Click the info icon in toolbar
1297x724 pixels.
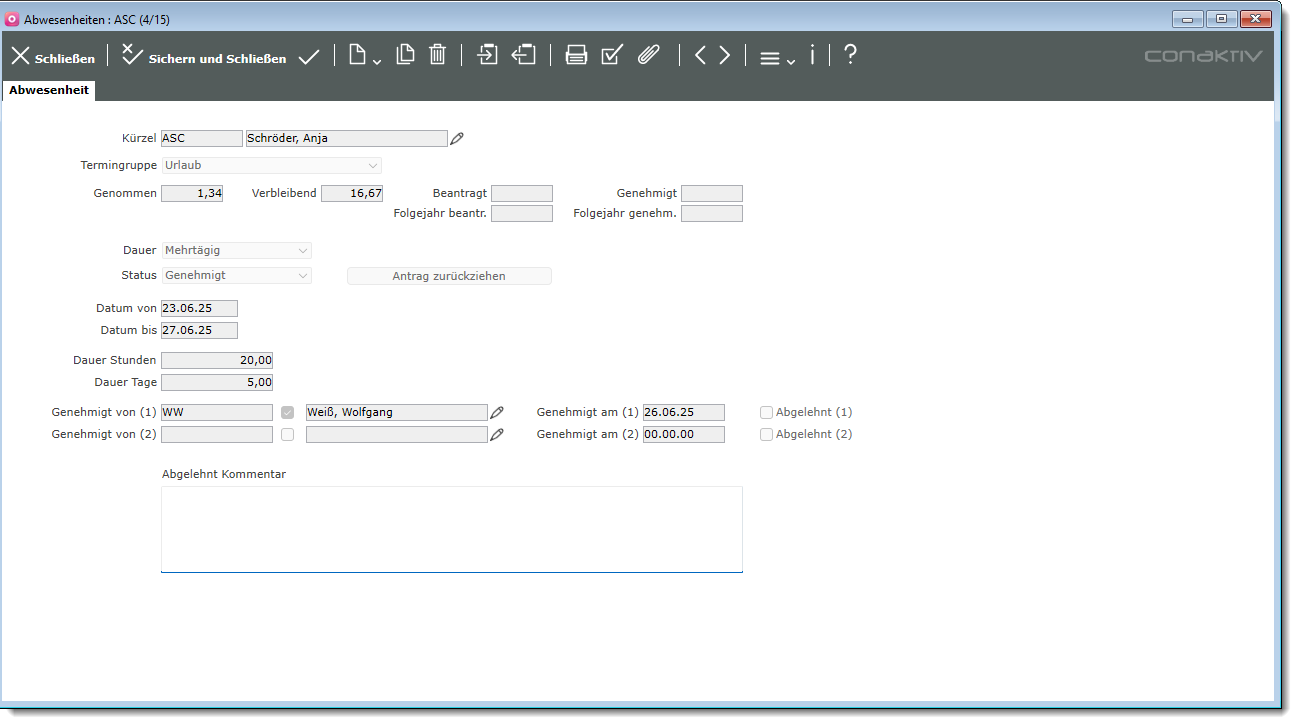point(812,55)
